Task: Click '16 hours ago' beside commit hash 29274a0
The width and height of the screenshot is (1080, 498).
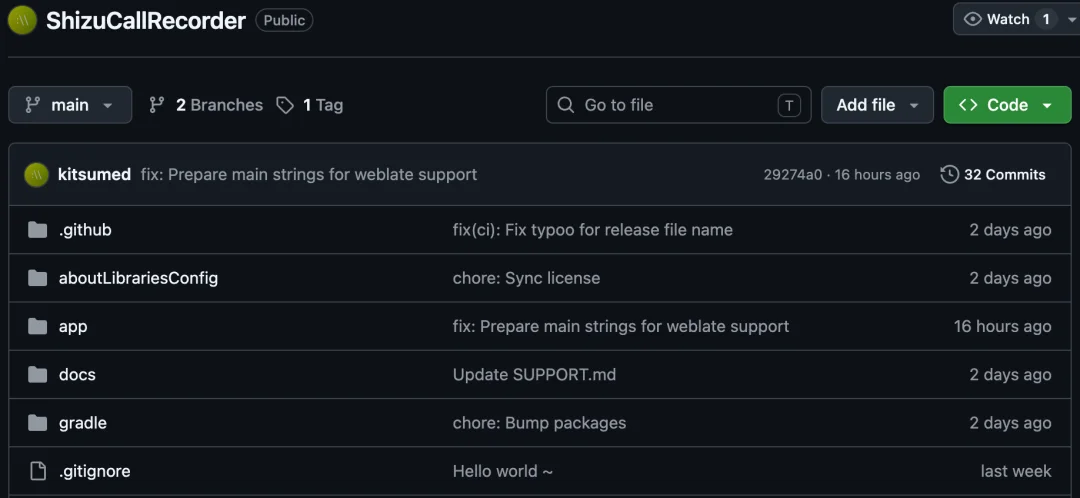Action: (877, 175)
